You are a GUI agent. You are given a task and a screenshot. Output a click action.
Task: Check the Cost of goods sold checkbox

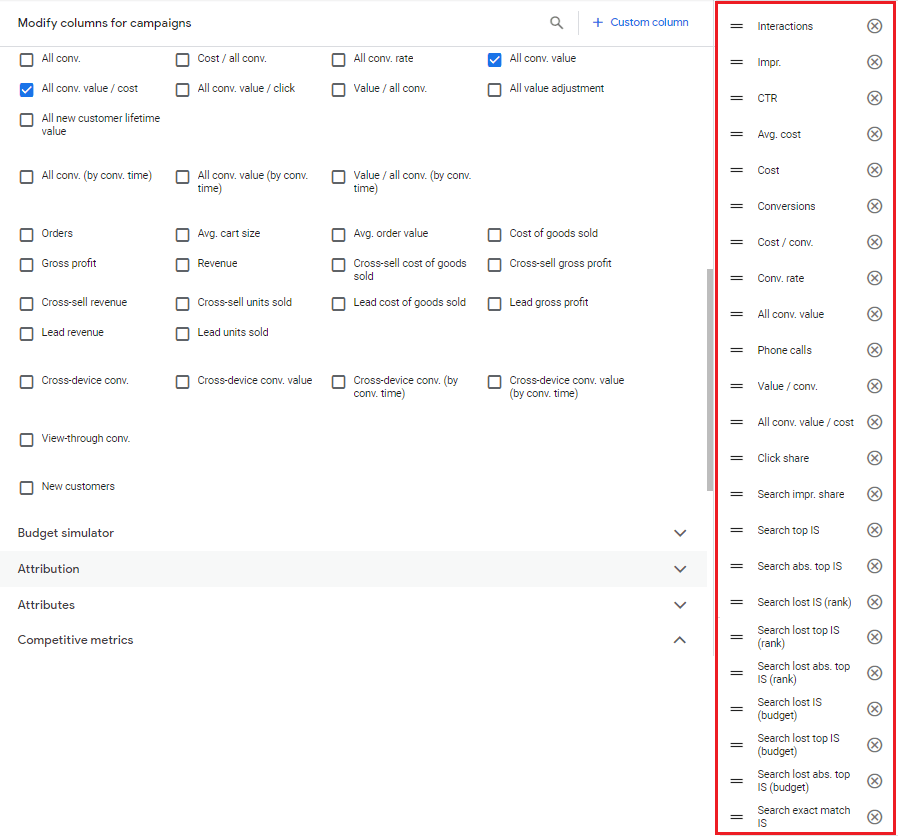(x=494, y=234)
